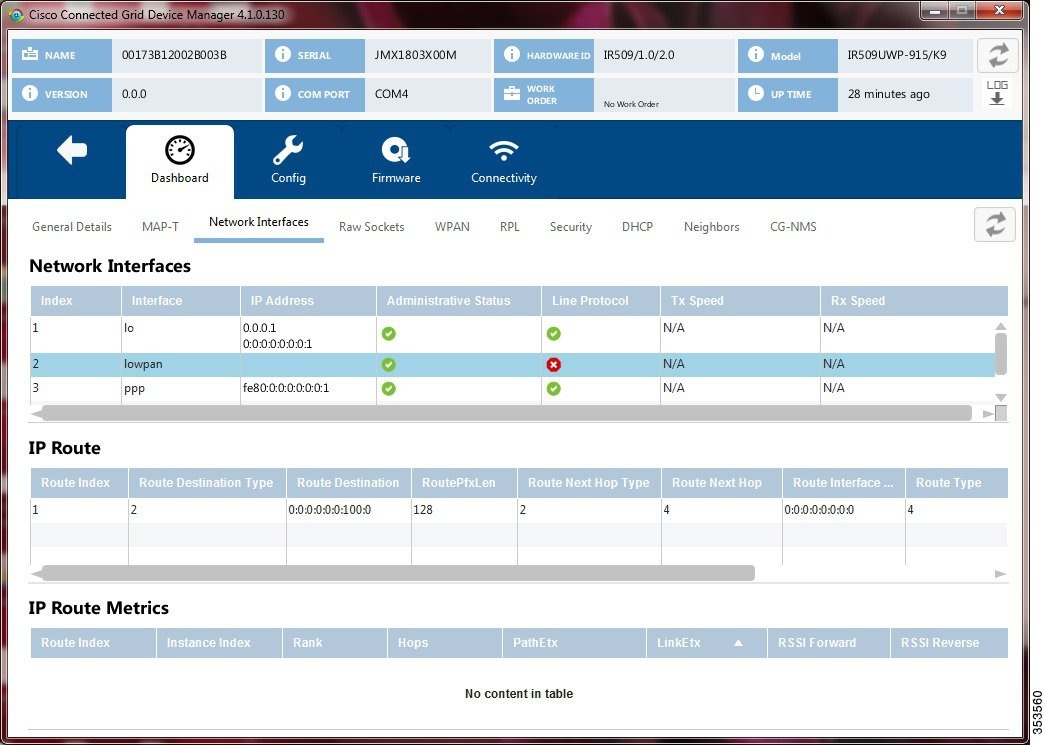Click Network Interfaces table scroll-down arrow
1045x745 pixels.
1000,397
